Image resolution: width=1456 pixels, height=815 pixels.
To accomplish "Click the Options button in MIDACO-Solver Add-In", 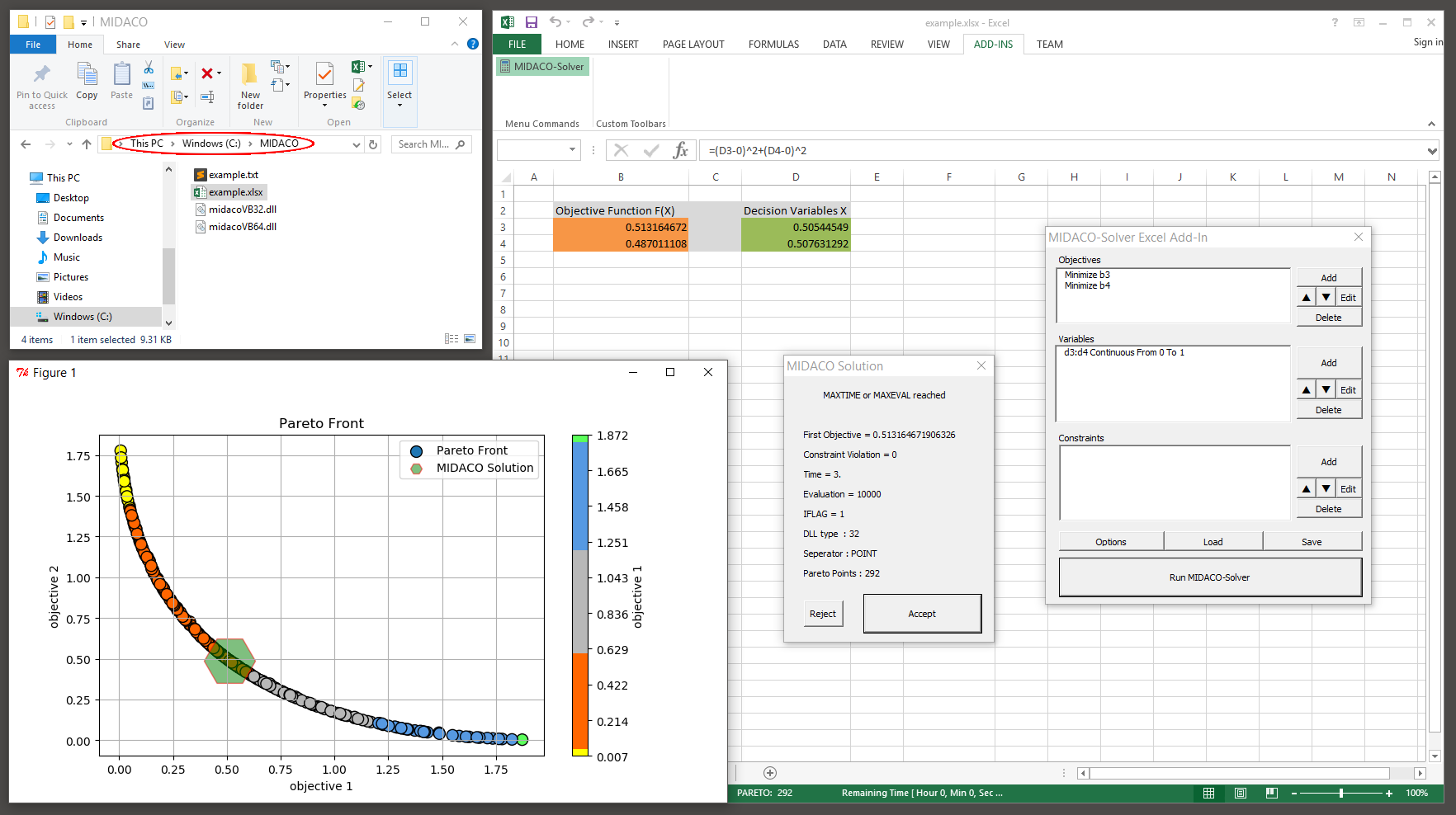I will [x=1111, y=542].
